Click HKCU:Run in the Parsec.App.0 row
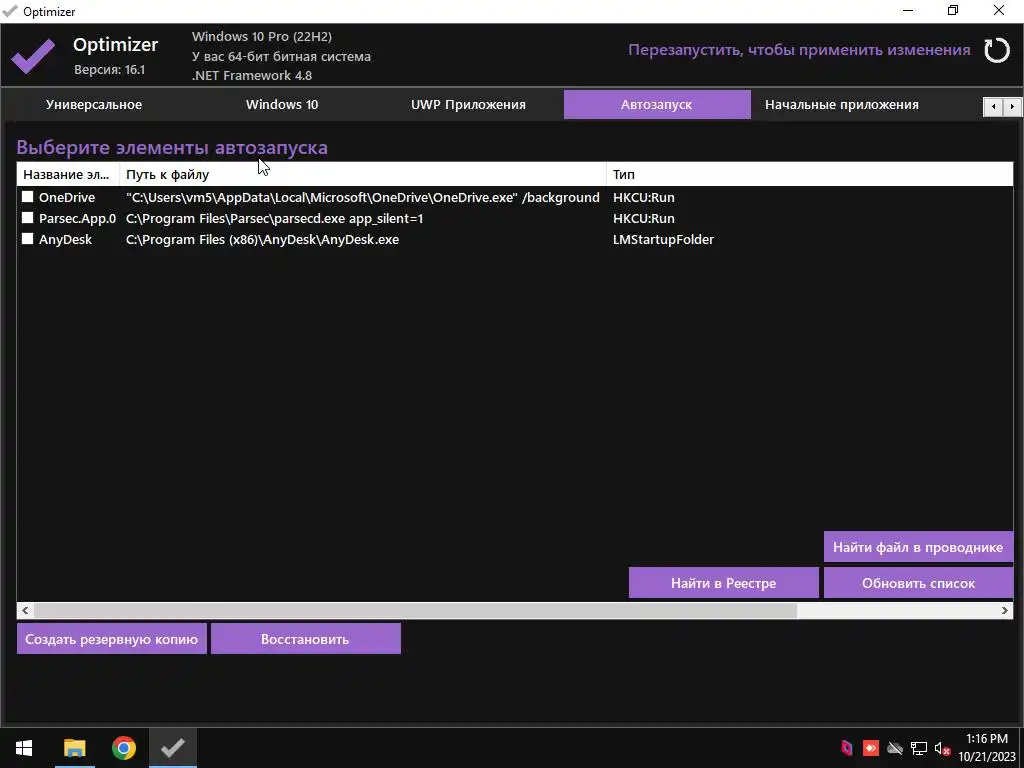Viewport: 1024px width, 768px height. pos(644,218)
